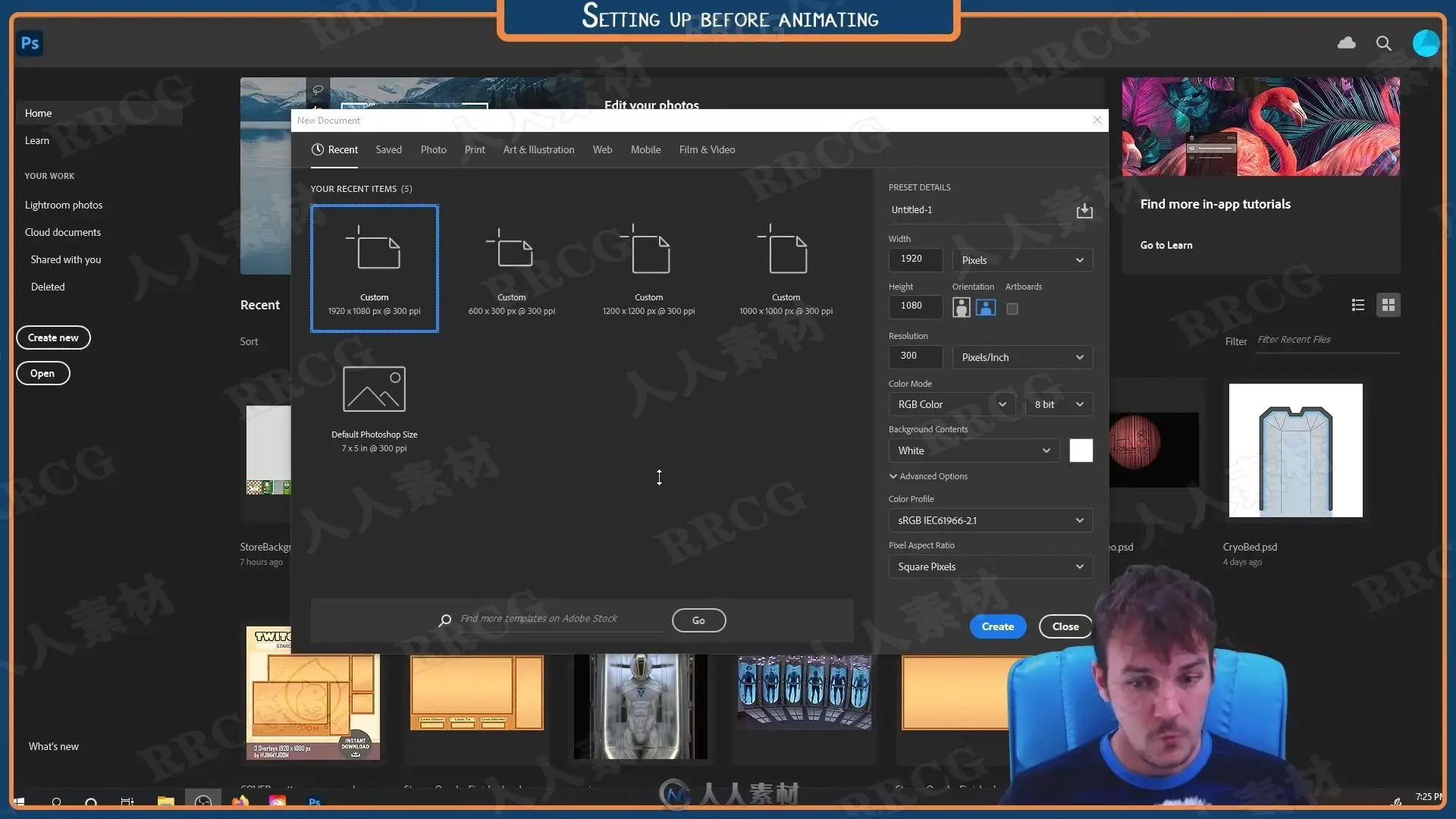Open the Twitch overlays recent file thumbnail
Image resolution: width=1456 pixels, height=819 pixels.
point(312,693)
